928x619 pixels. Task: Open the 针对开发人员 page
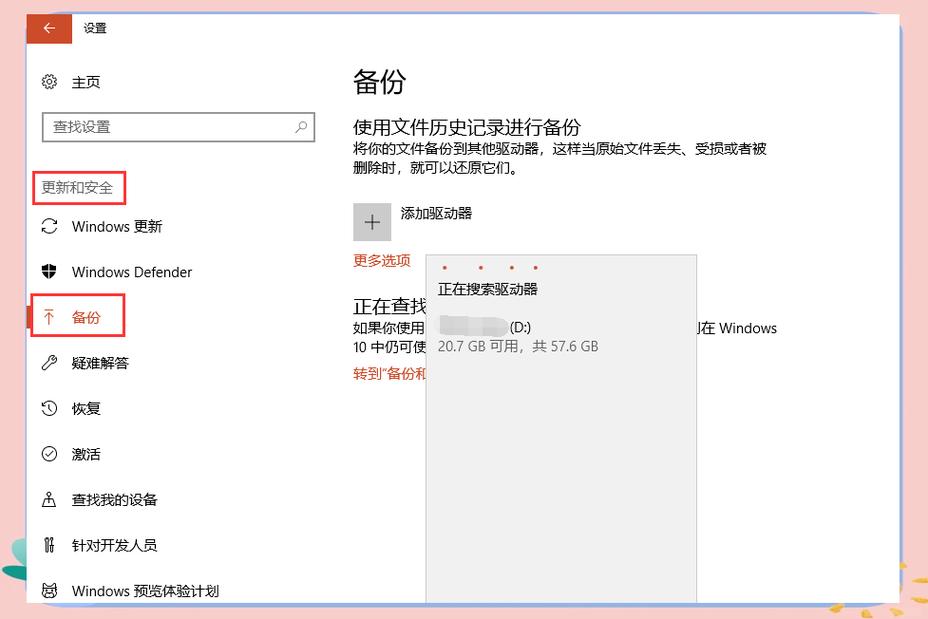pyautogui.click(x=114, y=545)
